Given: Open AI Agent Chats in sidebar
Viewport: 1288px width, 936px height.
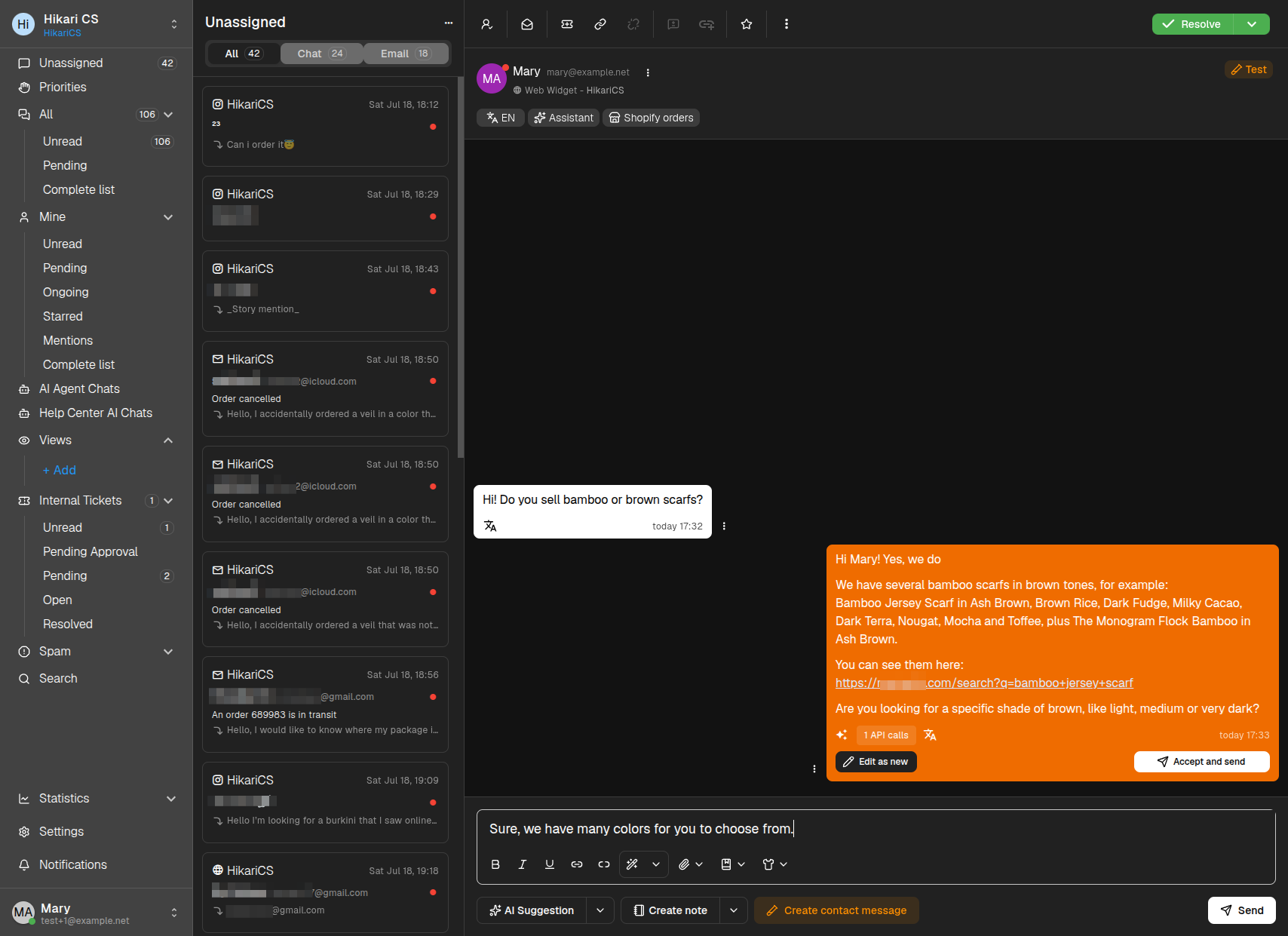Looking at the screenshot, I should (97, 389).
